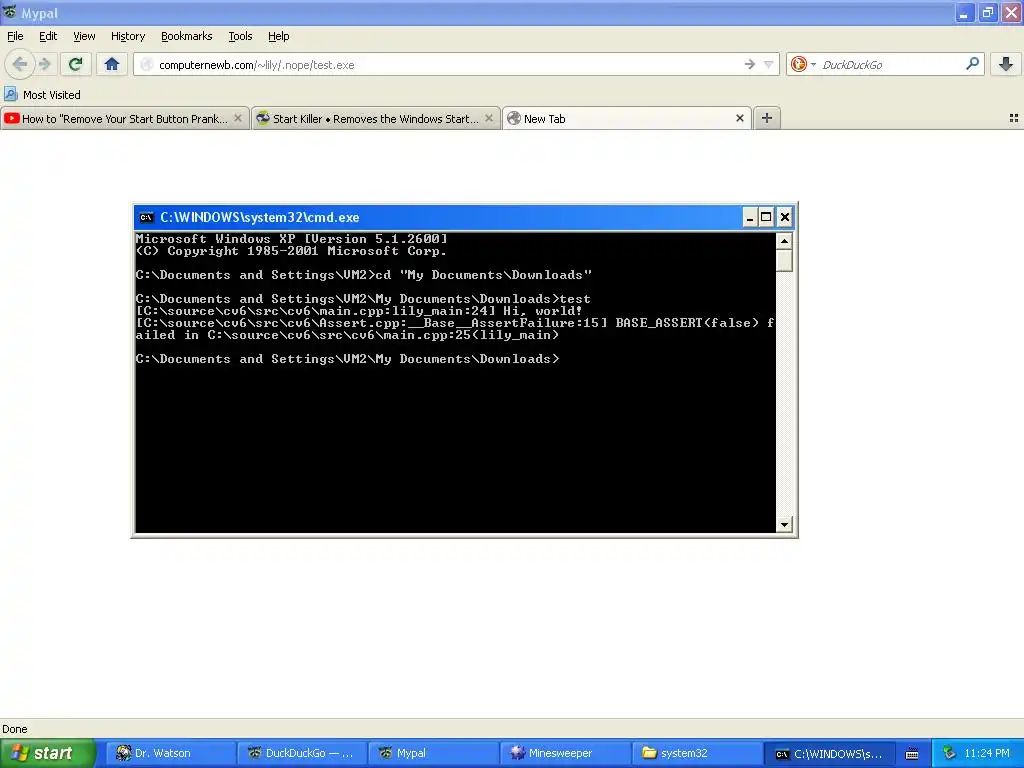Click the tab groups grid icon
The width and height of the screenshot is (1024, 768).
pos(1014,118)
